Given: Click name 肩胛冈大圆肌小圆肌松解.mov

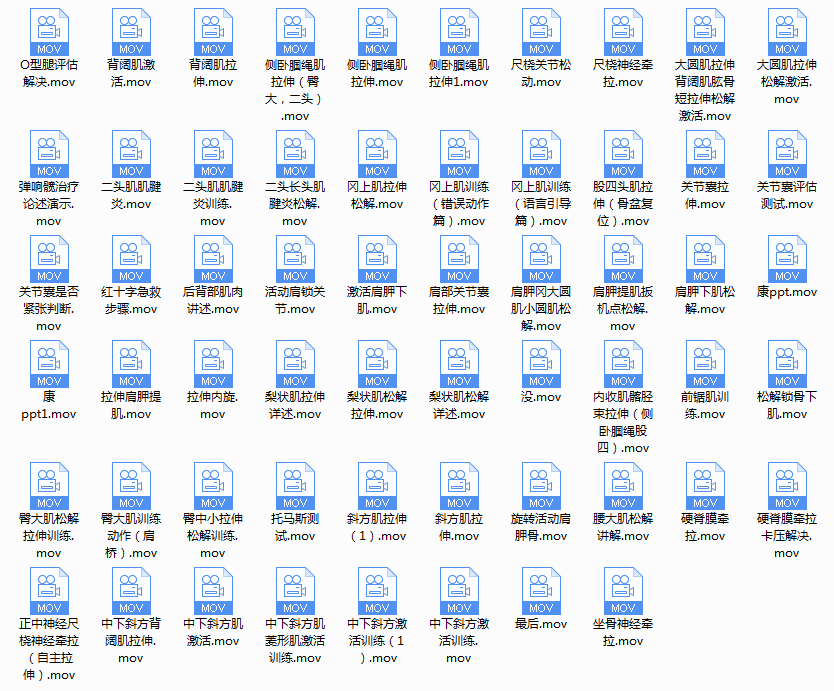Looking at the screenshot, I should coord(541,309).
